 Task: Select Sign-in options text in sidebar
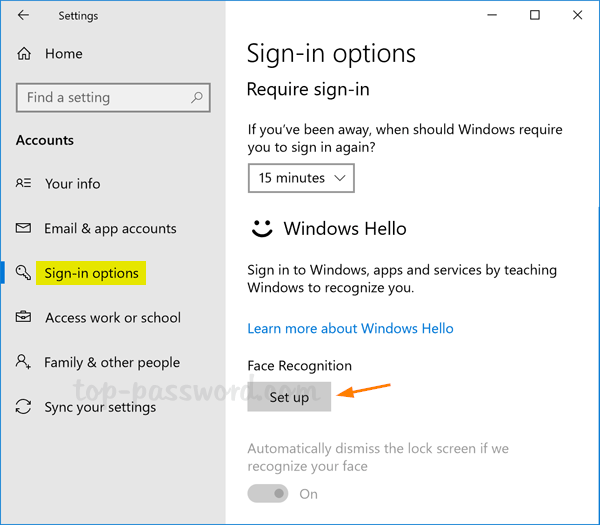pyautogui.click(x=92, y=273)
